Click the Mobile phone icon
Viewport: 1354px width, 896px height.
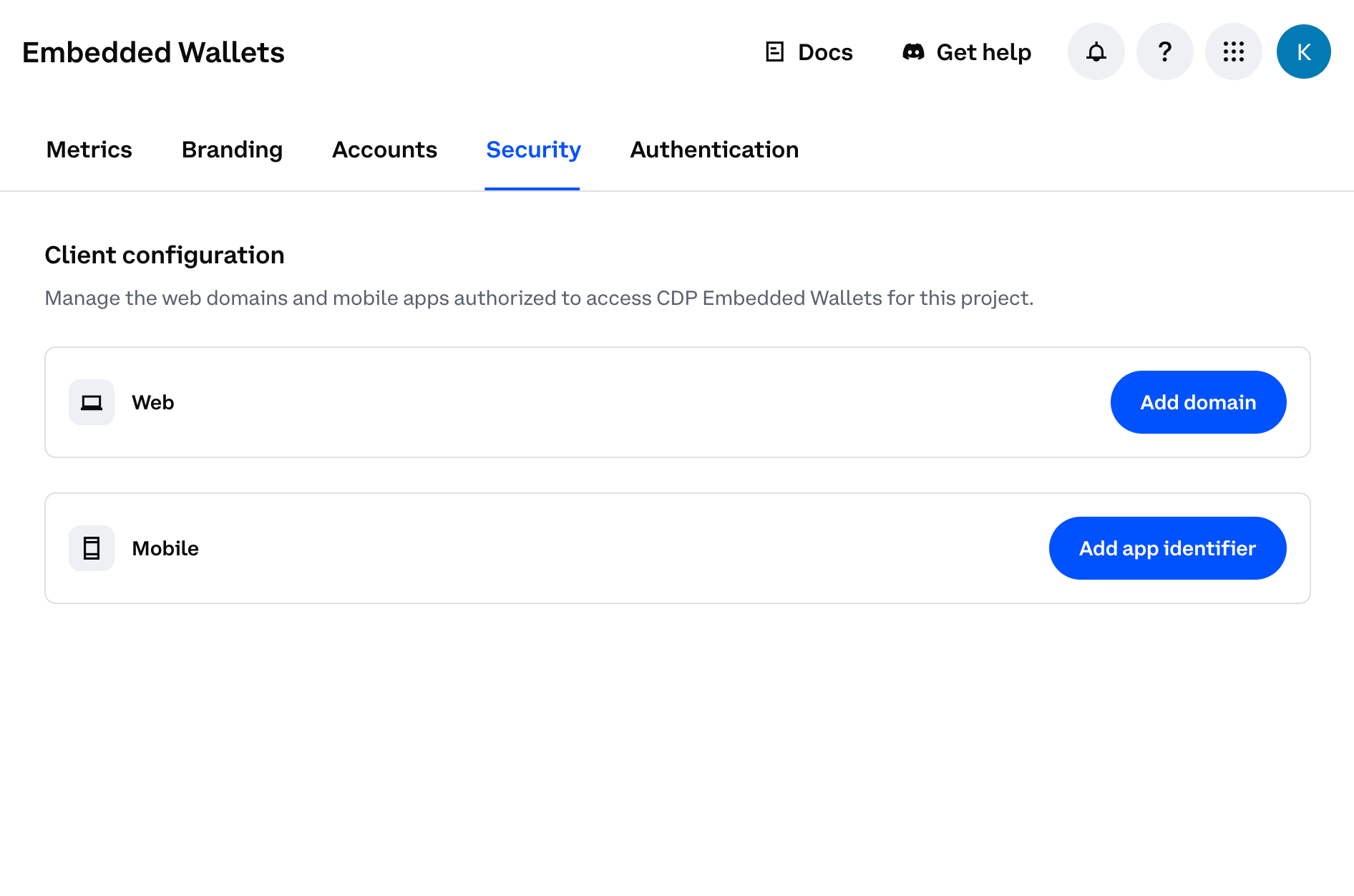click(x=92, y=548)
